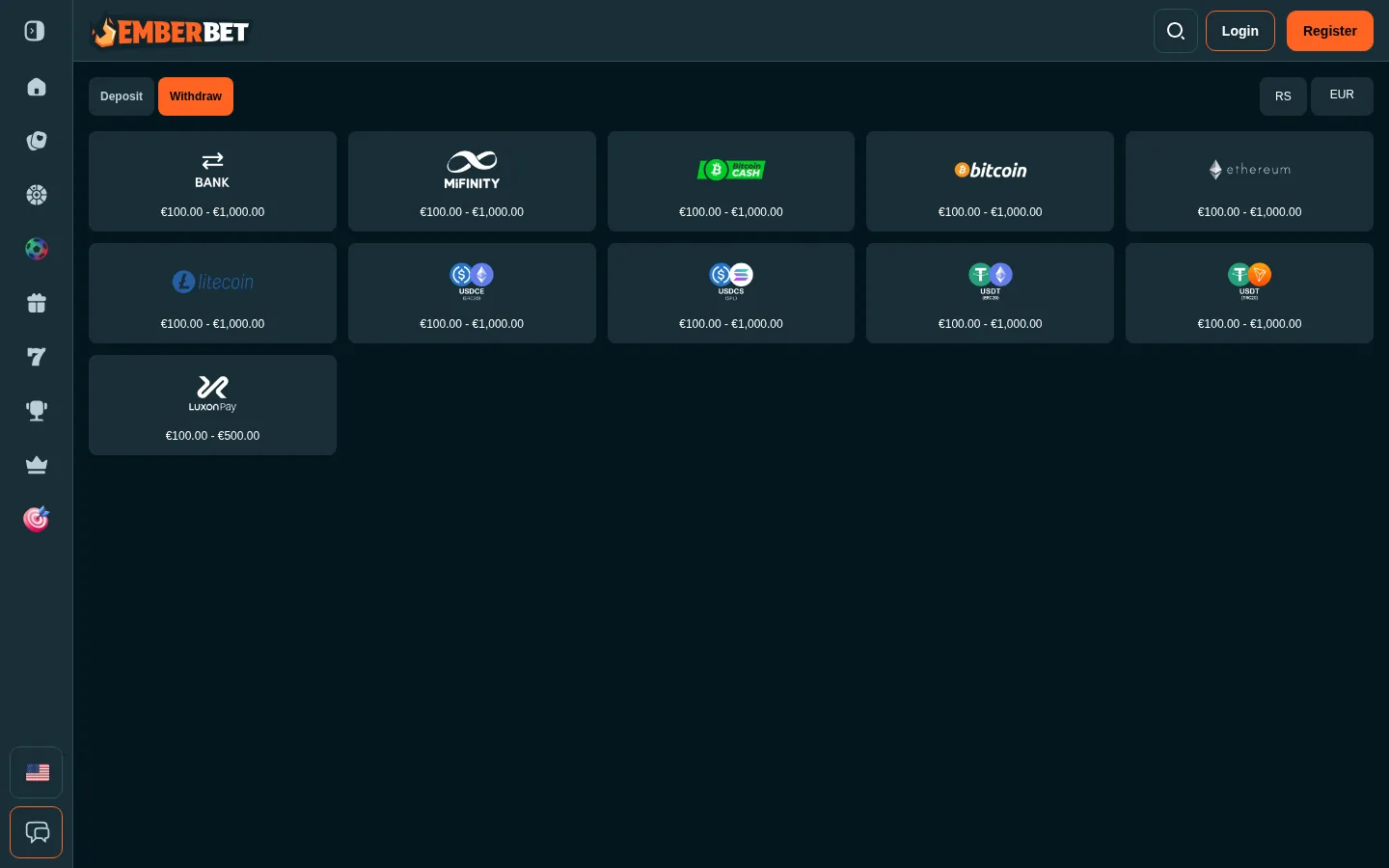Screen dimensions: 1389x868
Task: Open the roulette wheel sidebar icon
Action: [x=37, y=195]
